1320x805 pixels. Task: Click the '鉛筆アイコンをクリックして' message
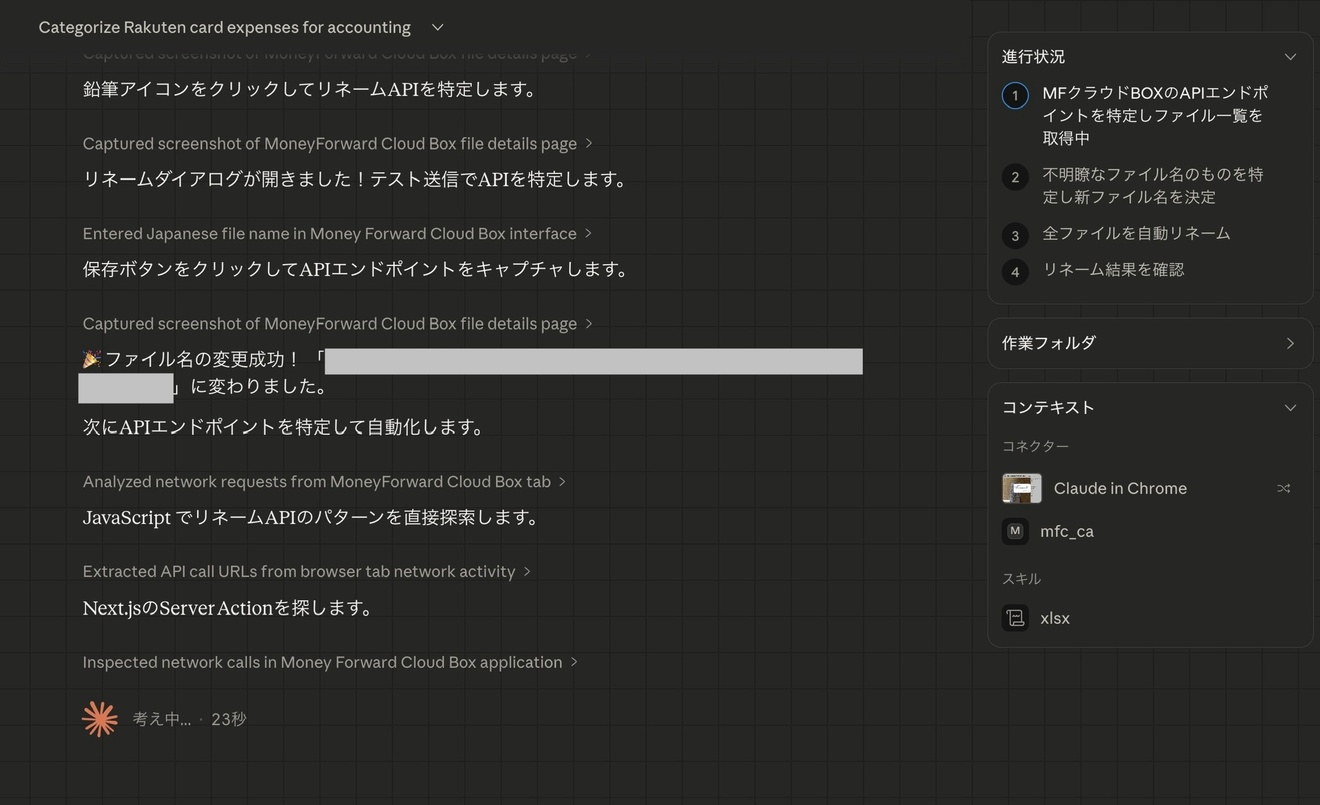310,89
